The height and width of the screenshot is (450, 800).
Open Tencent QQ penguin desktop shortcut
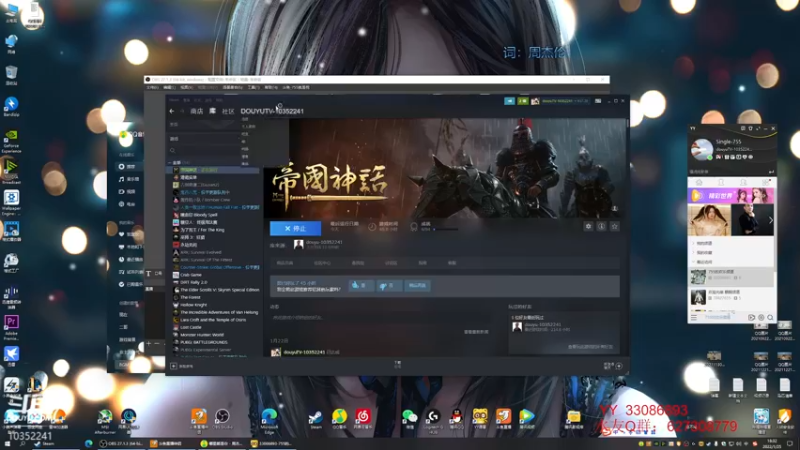coord(456,419)
